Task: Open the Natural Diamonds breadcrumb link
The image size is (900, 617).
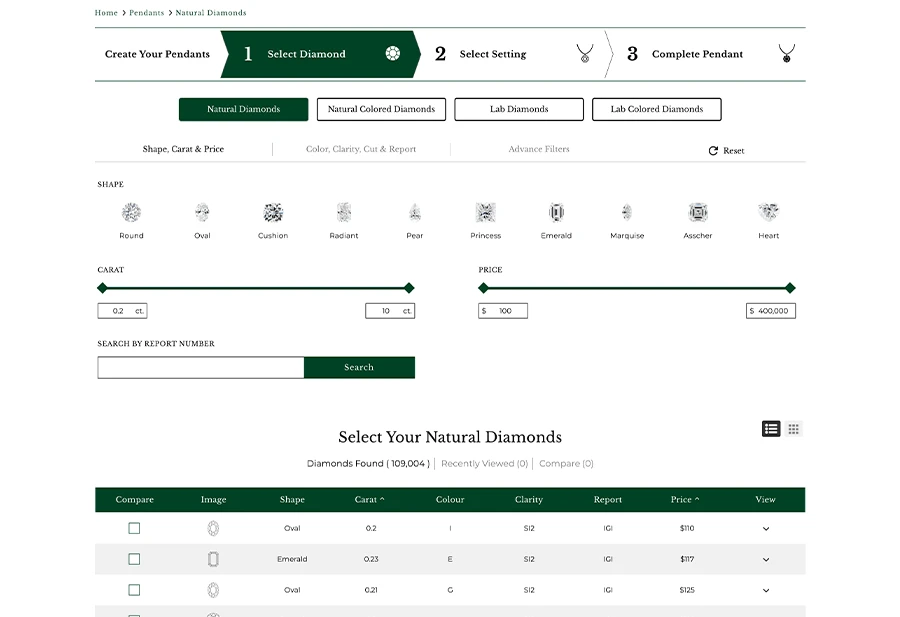Action: (x=211, y=13)
